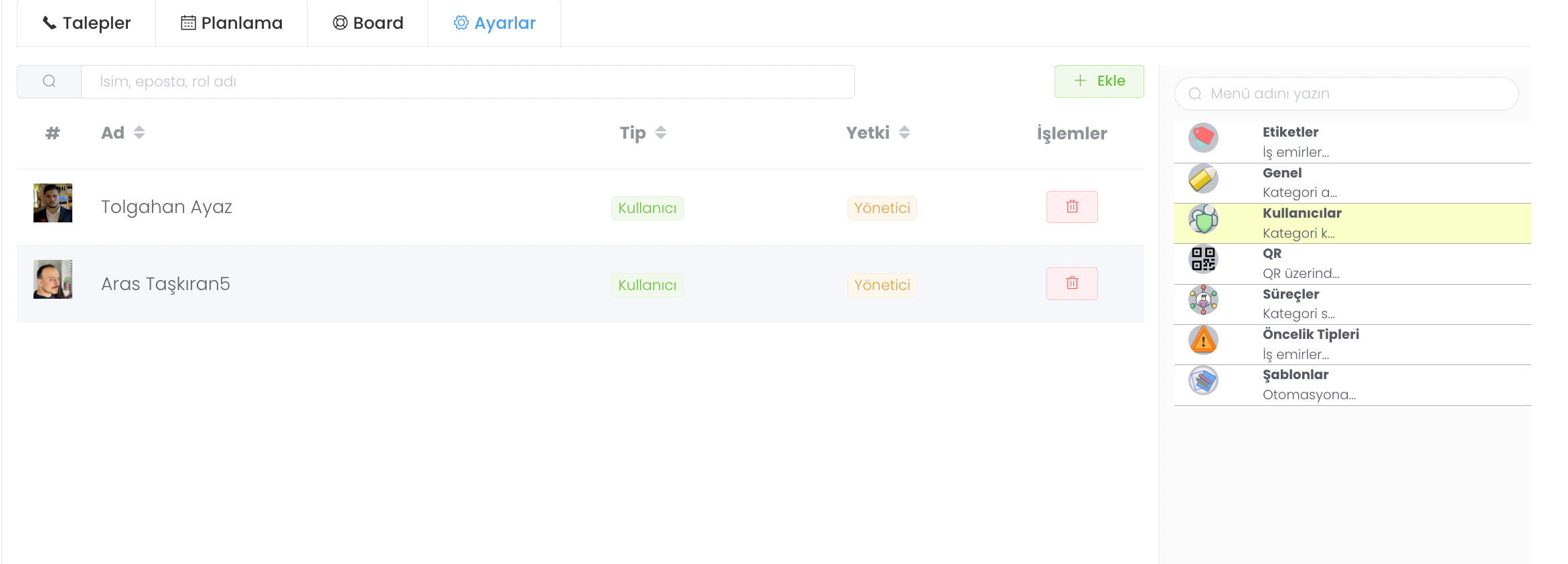Open the Planlama tab
The width and height of the screenshot is (1568, 564).
pos(232,23)
